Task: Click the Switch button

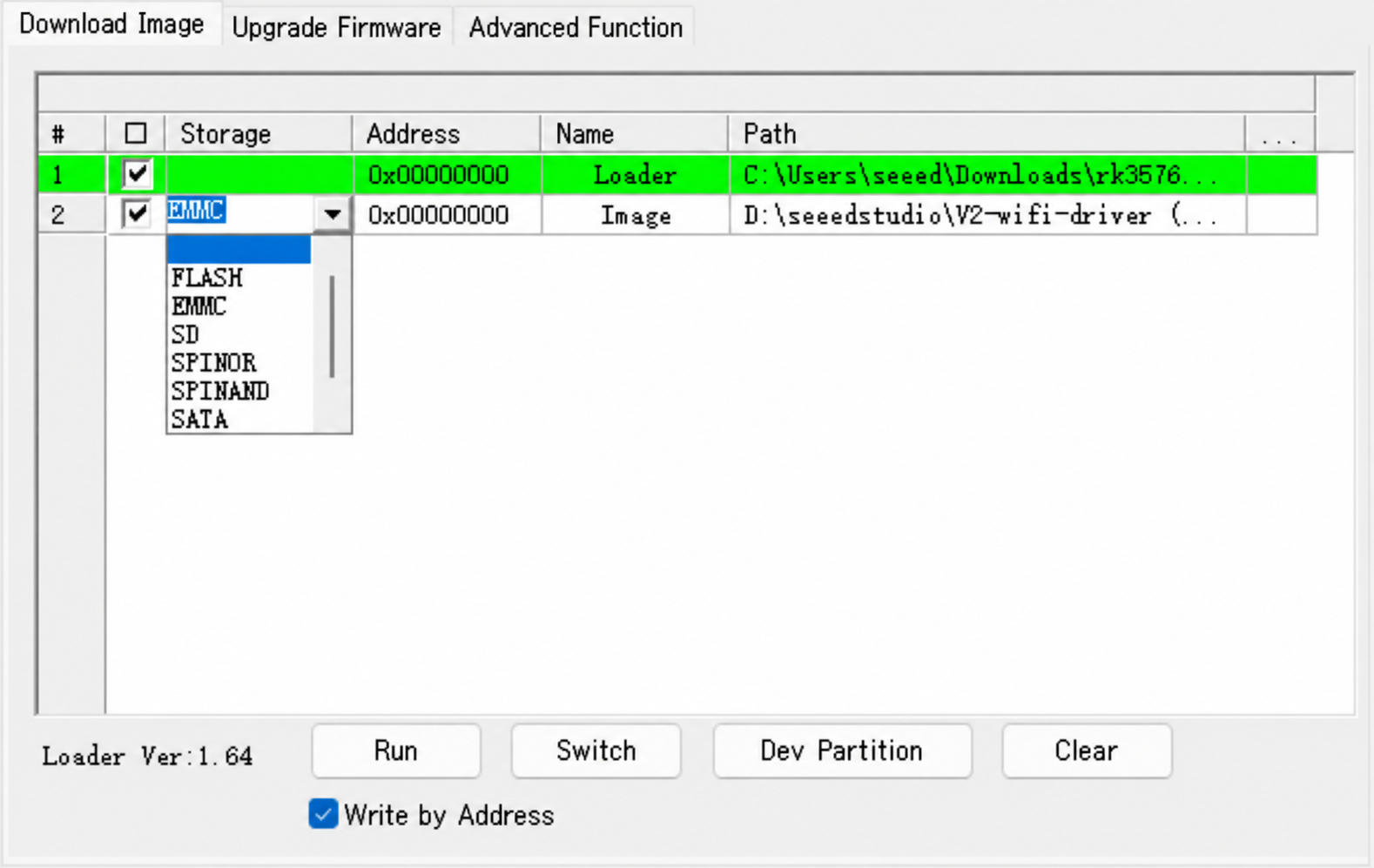Action: pos(596,750)
